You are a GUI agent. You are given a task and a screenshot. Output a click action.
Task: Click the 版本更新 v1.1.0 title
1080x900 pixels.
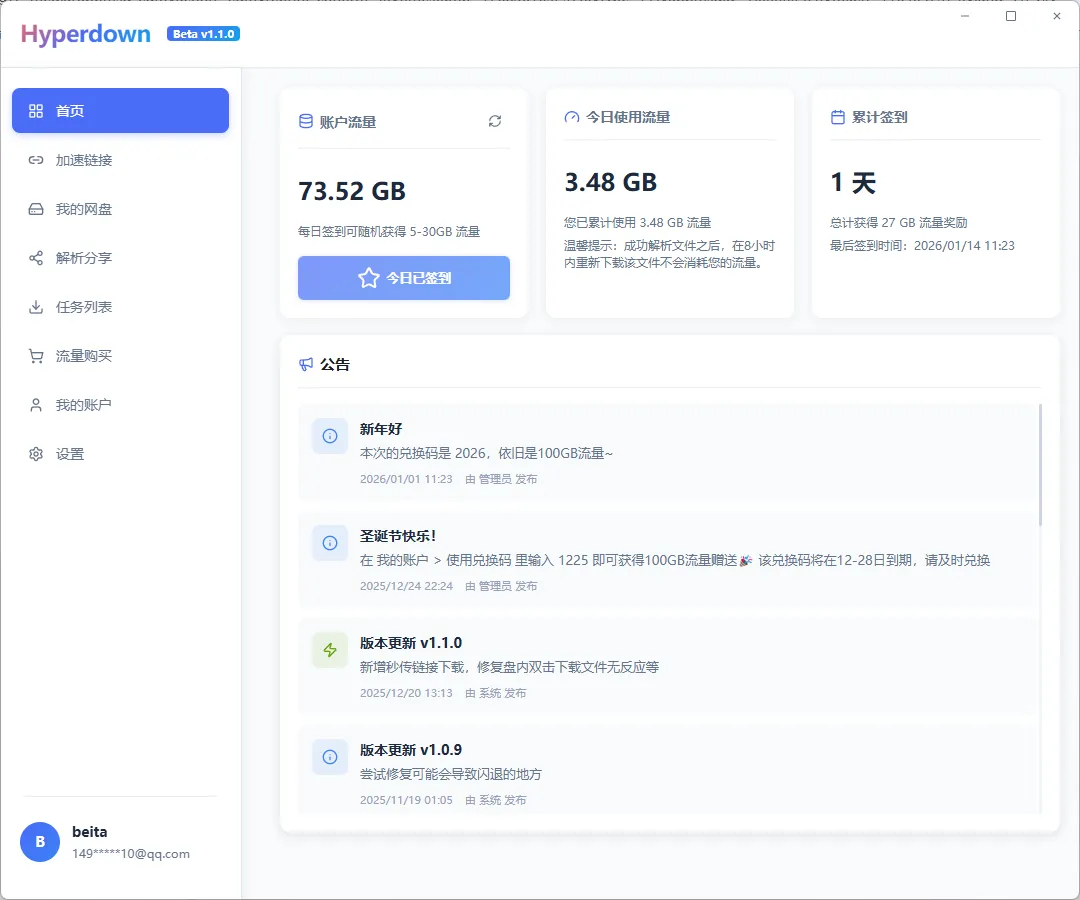(x=411, y=643)
